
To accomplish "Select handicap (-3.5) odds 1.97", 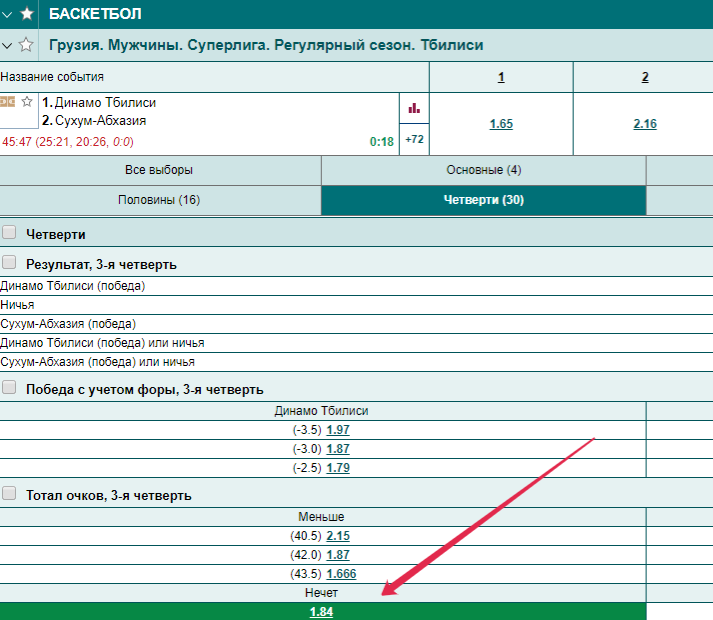I will coord(338,430).
